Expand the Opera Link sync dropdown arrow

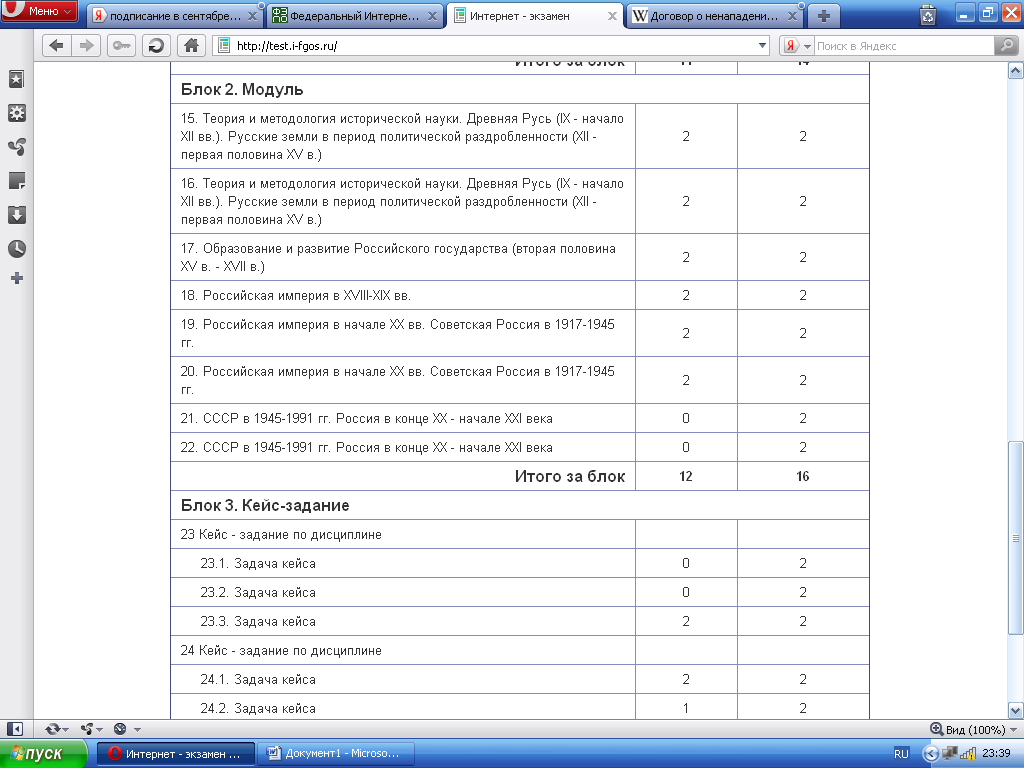click(65, 729)
